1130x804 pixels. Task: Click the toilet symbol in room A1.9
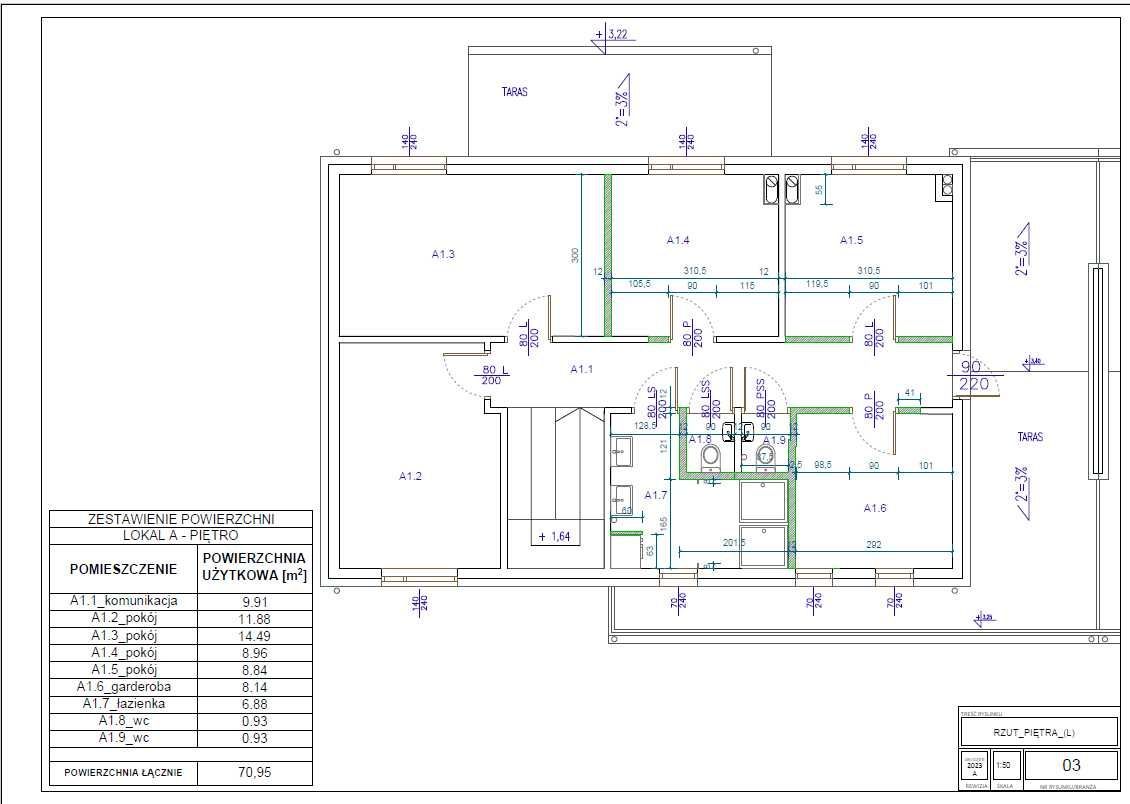(765, 457)
